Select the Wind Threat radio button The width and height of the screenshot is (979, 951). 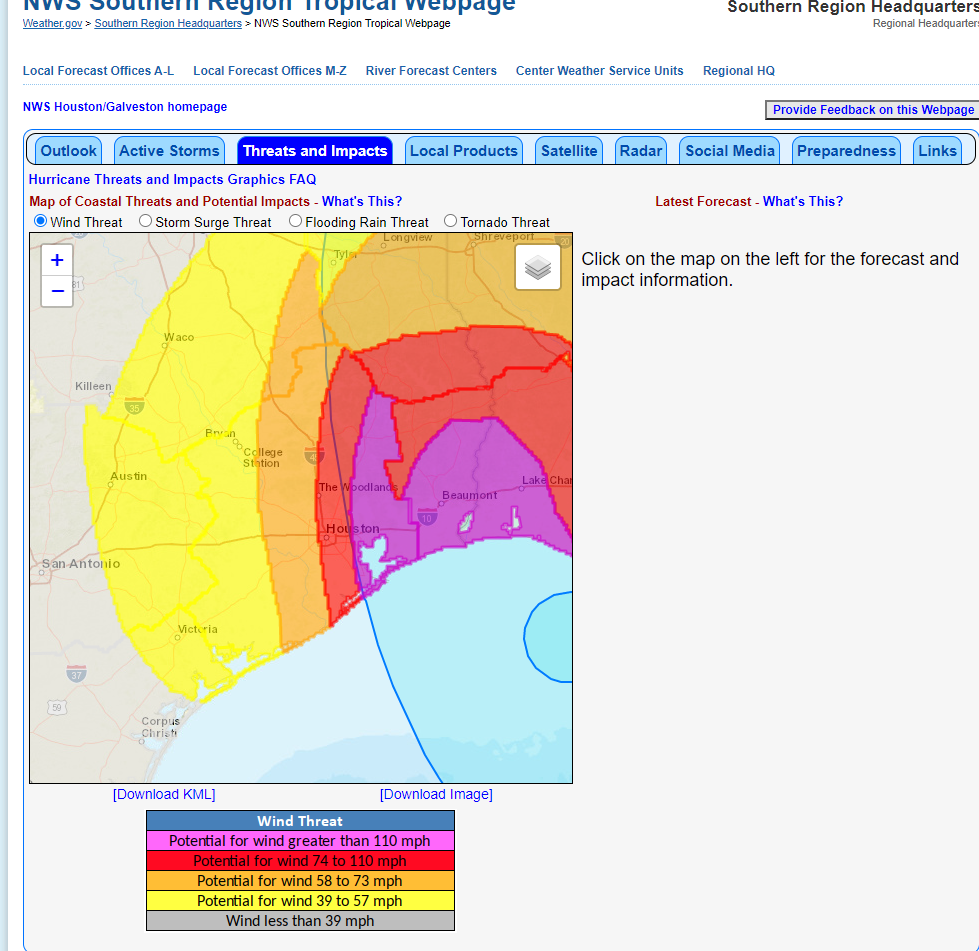pos(40,221)
